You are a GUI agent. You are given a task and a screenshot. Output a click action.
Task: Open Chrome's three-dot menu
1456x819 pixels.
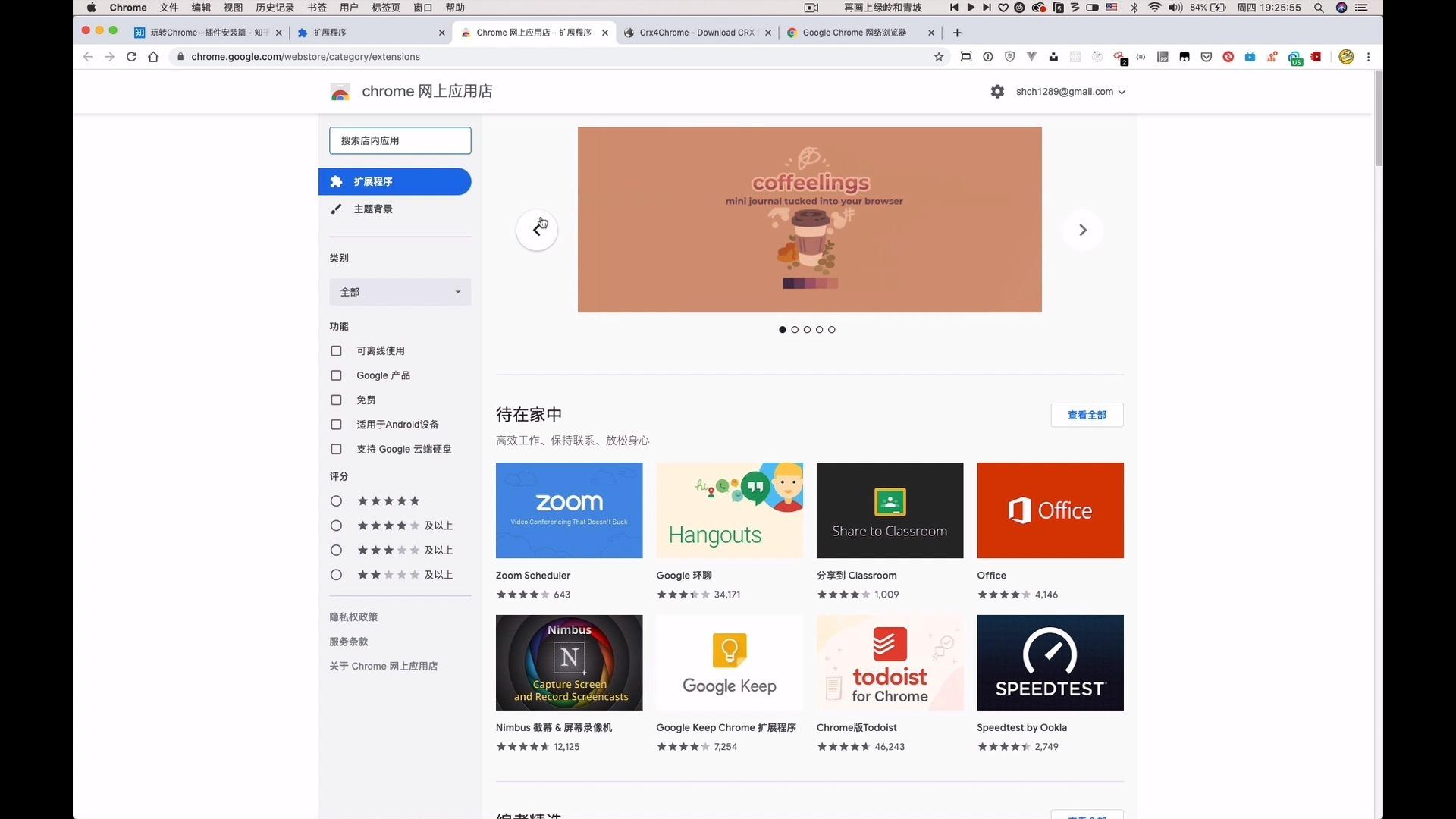[x=1369, y=57]
